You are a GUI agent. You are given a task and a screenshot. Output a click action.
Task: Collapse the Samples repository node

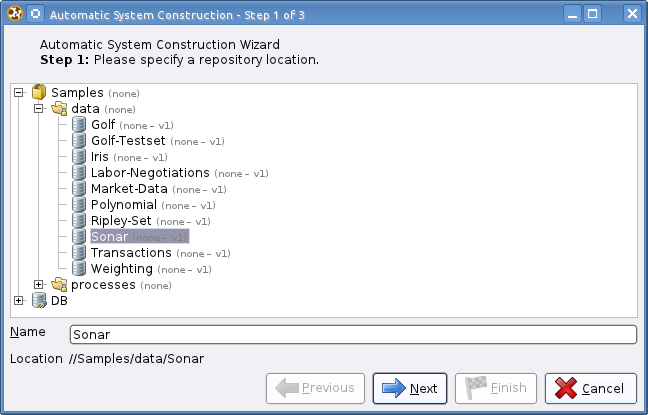point(19,93)
